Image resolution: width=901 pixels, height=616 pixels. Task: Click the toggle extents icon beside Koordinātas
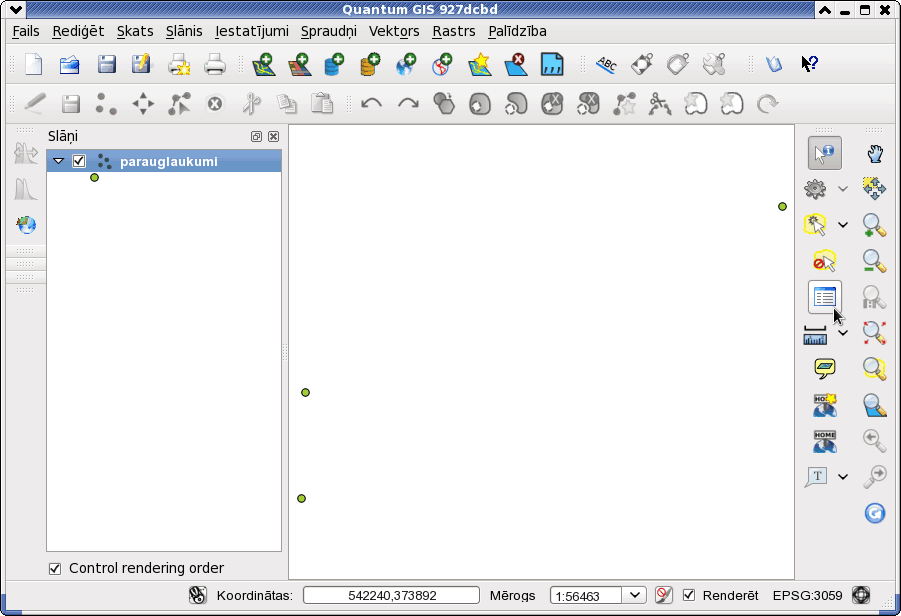(x=198, y=595)
